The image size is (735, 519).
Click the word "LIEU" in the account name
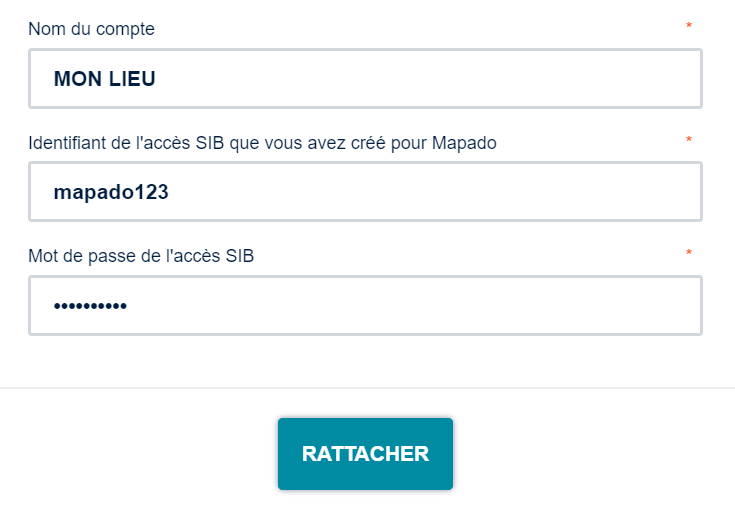coord(131,79)
